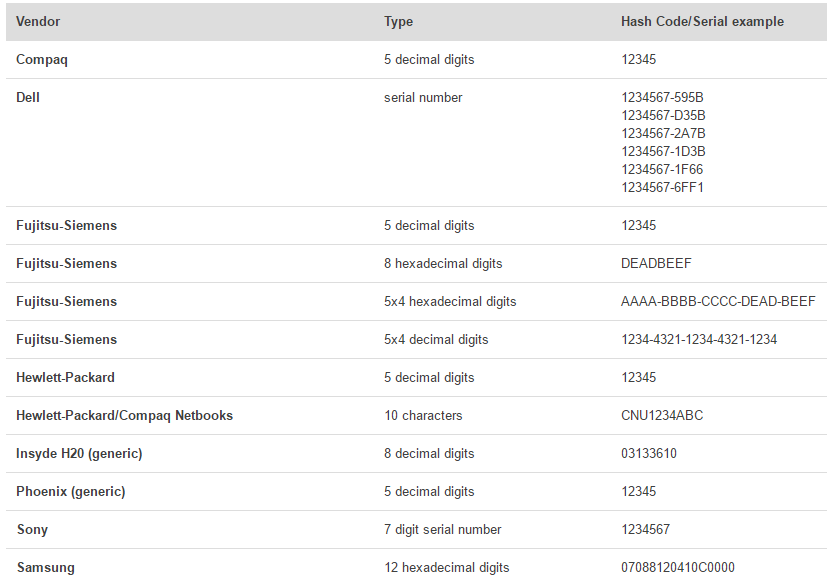Click the "8 hexadecimal digits" type

pos(443,264)
